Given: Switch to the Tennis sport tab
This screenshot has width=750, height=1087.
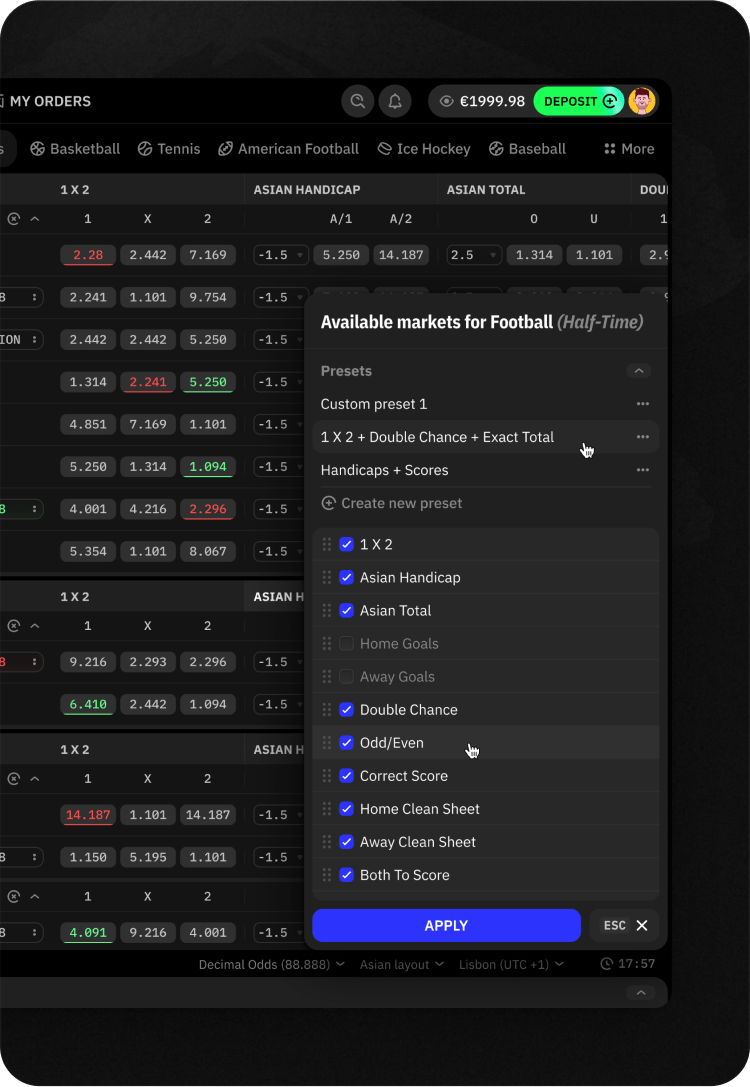Looking at the screenshot, I should coord(168,149).
